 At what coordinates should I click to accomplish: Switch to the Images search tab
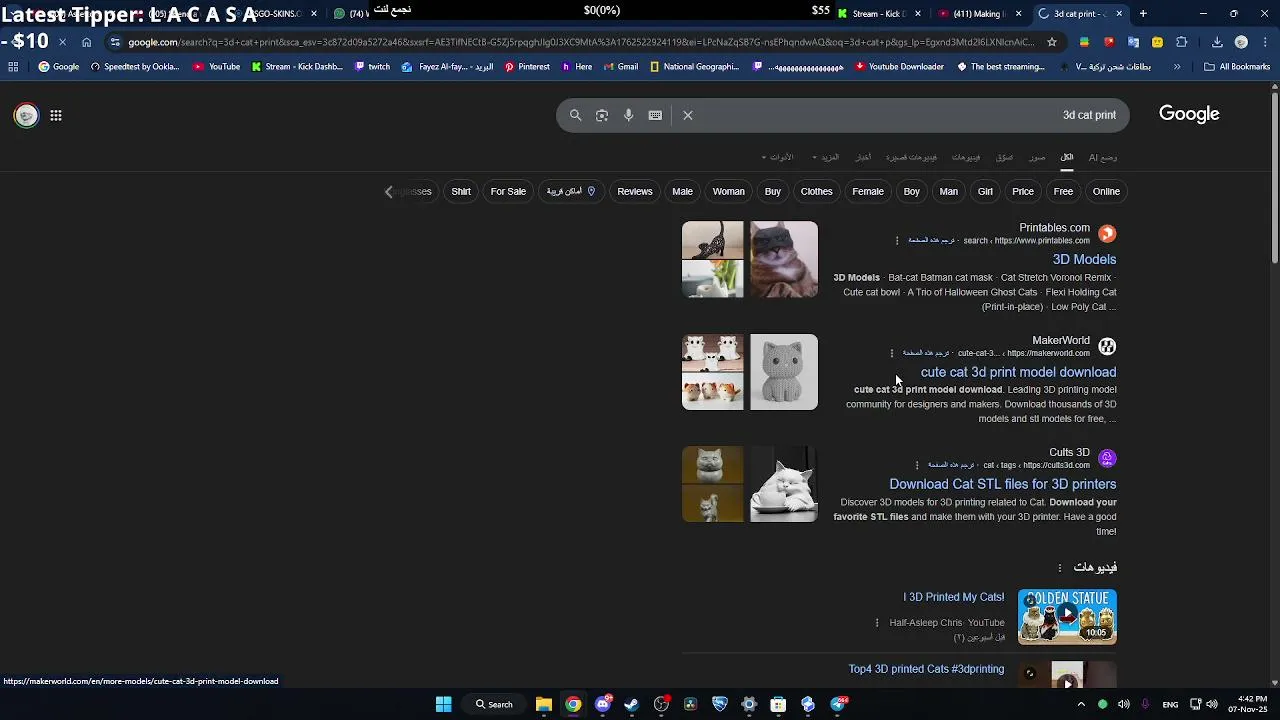(1037, 157)
